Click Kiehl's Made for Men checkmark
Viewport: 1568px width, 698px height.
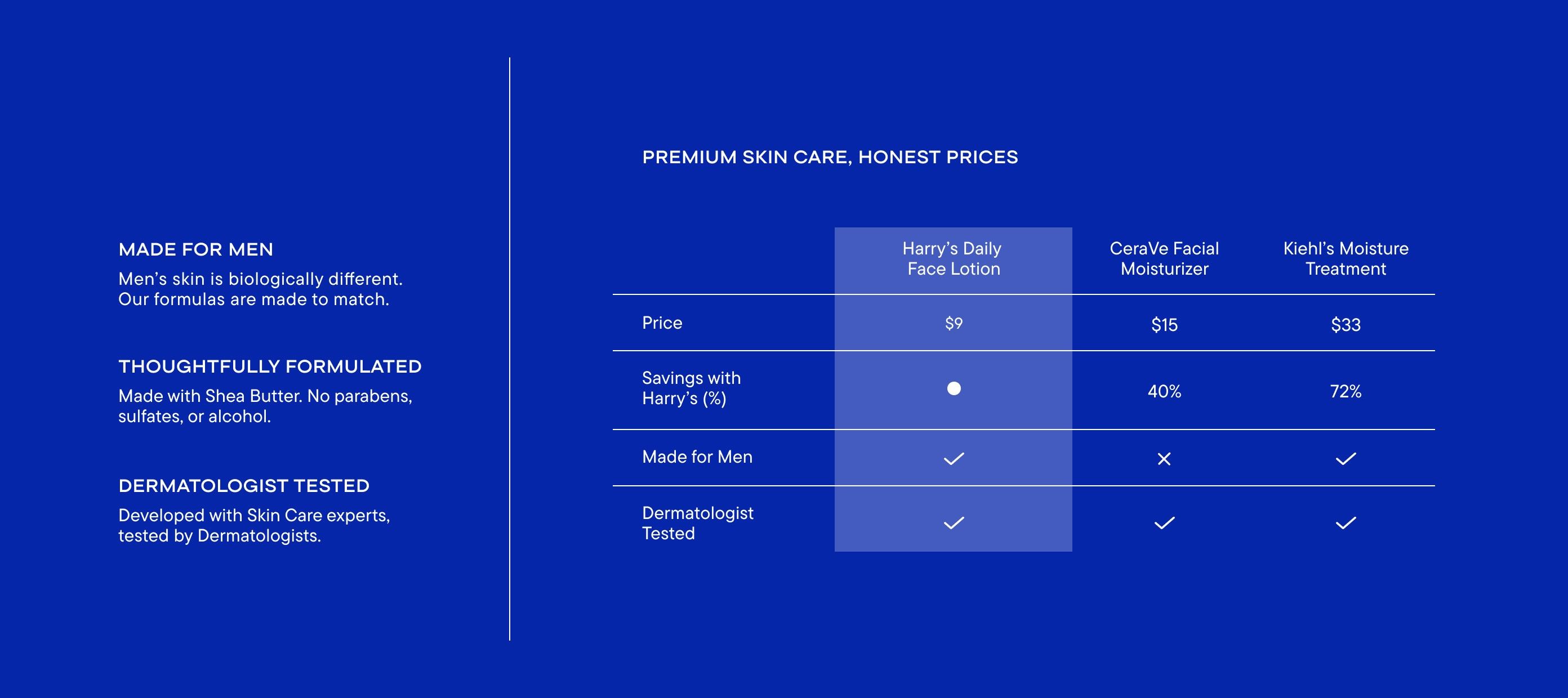(x=1345, y=459)
